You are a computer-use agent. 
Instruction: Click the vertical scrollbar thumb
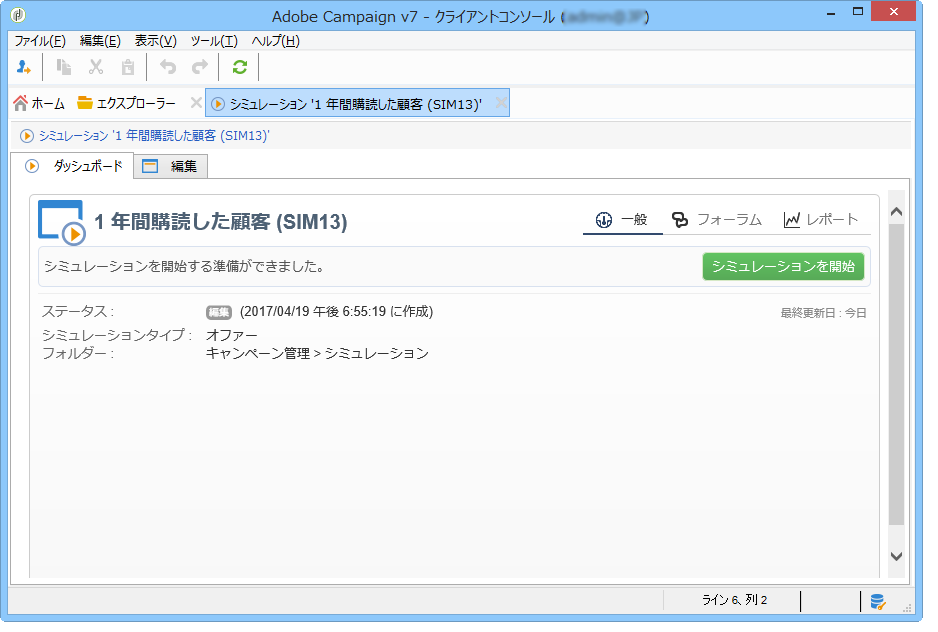(x=896, y=375)
